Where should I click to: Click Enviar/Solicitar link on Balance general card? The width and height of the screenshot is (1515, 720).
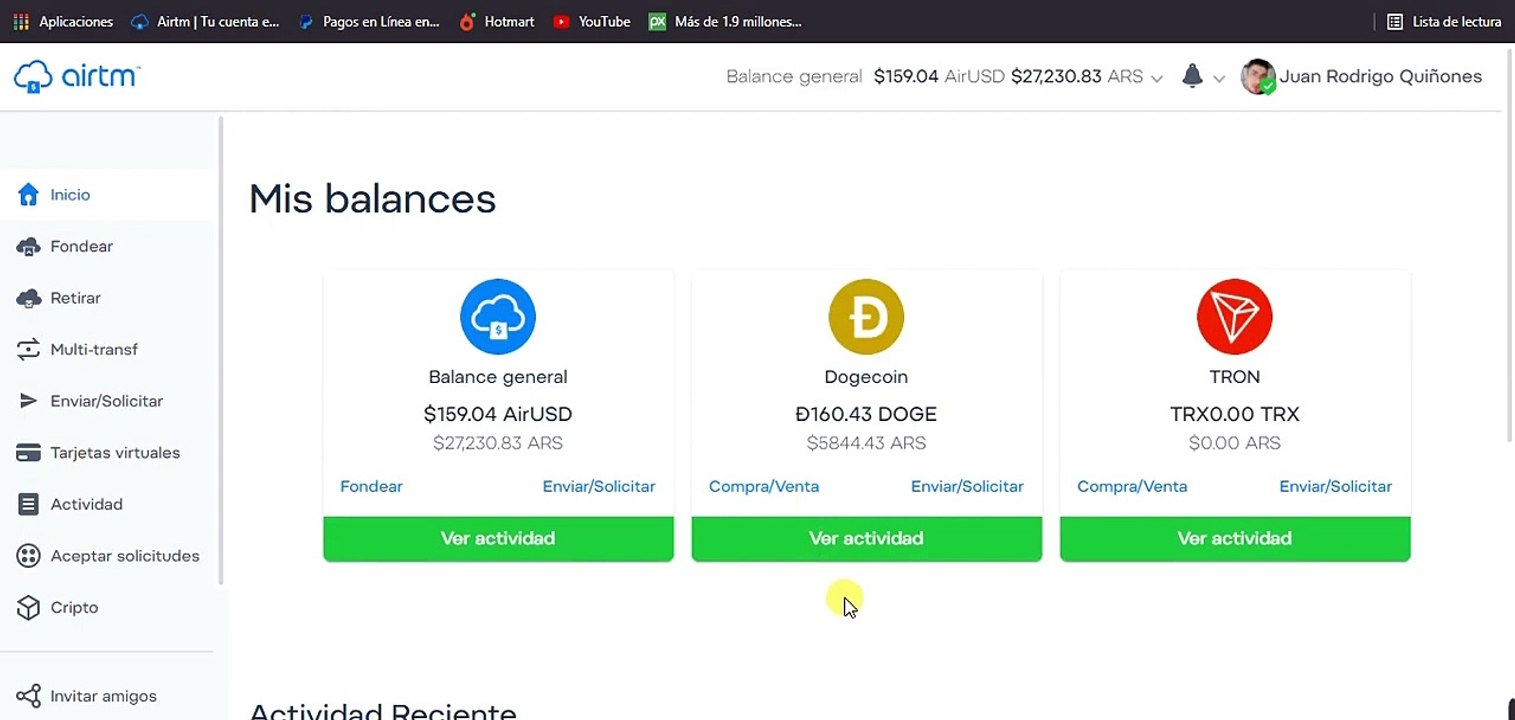coord(598,487)
